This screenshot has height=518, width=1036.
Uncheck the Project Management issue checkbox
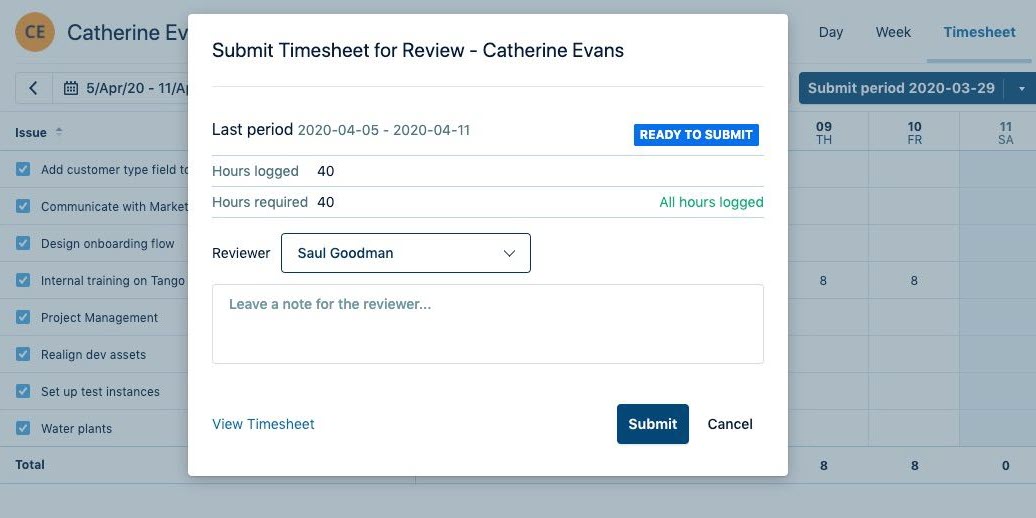(x=23, y=318)
